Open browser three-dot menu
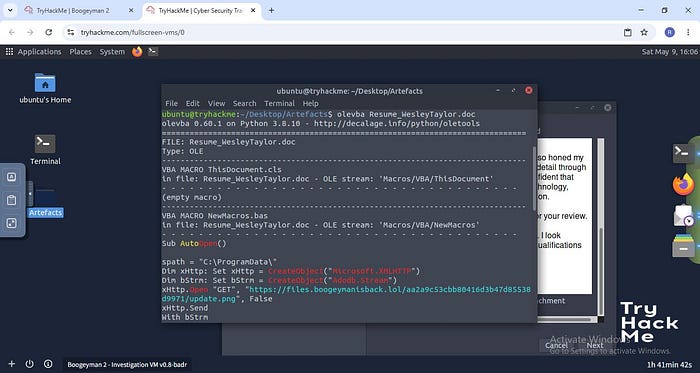Screen dimensions: 700x373 (x=688, y=32)
